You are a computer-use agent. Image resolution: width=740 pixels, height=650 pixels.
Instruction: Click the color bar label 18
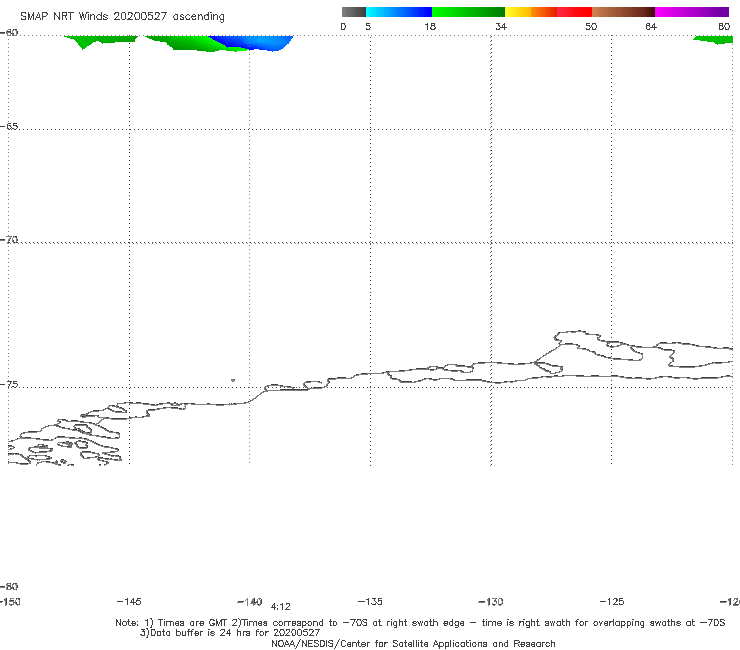pyautogui.click(x=430, y=26)
